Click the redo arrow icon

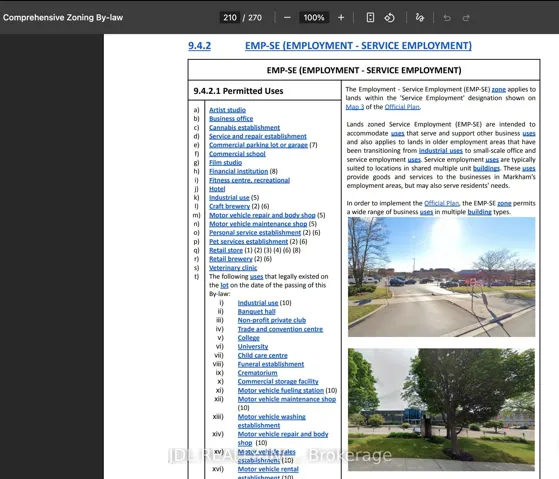[x=466, y=17]
